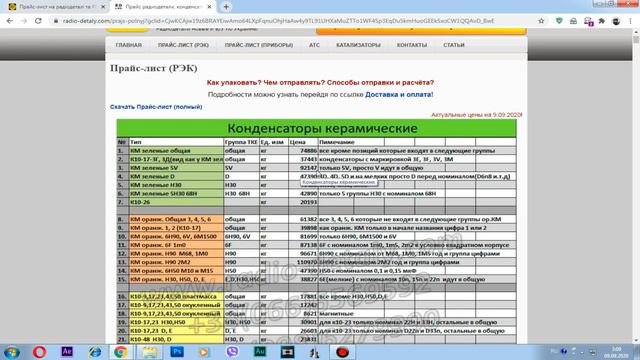Open the Прайс-лист (РЭК) menu item
Viewport: 640px width, 360px height.
point(183,45)
